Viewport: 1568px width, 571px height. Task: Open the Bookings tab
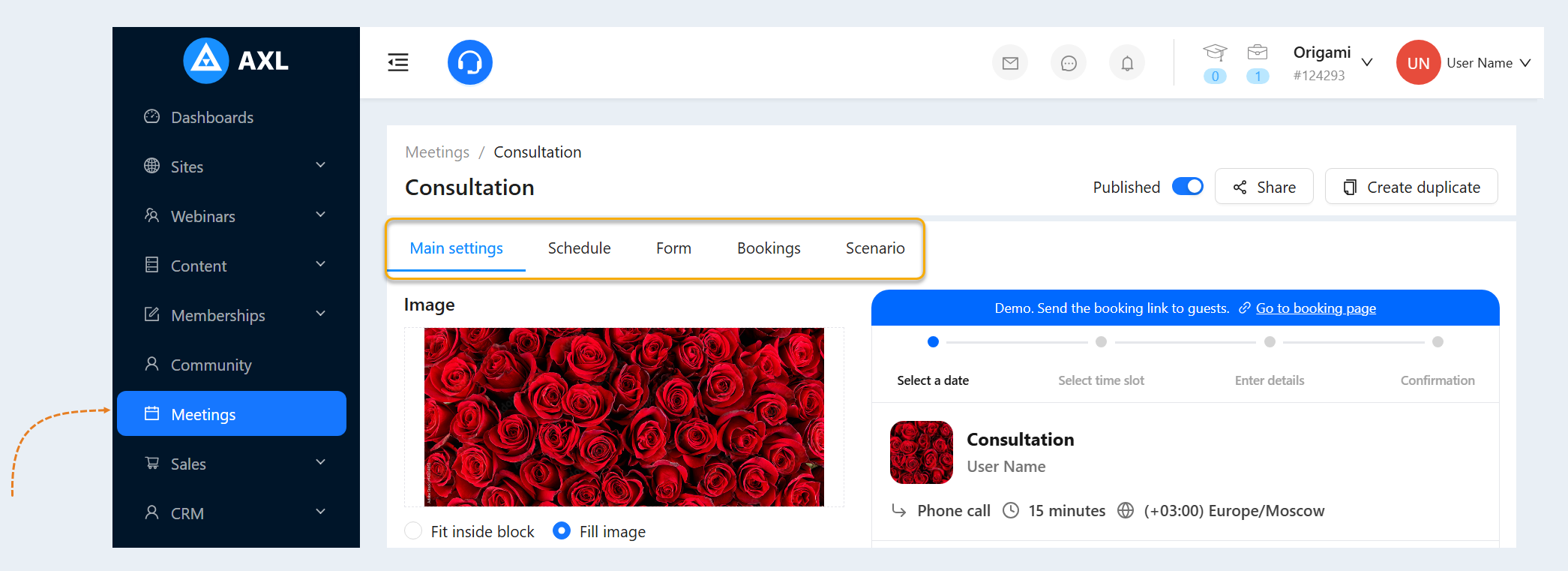[769, 248]
